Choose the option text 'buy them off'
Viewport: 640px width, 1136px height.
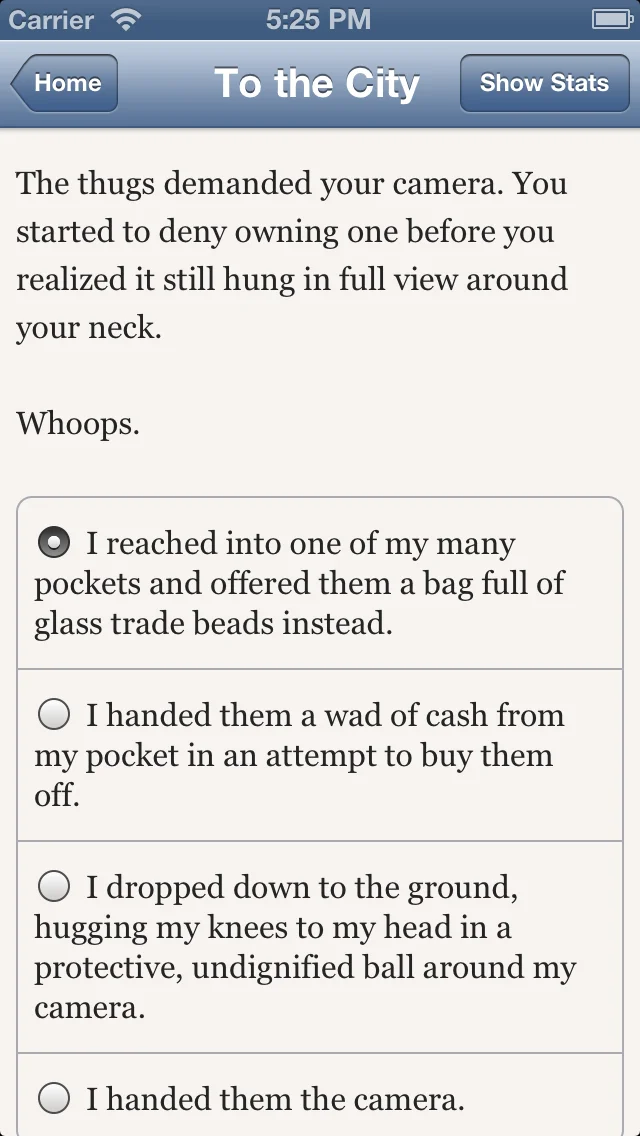pos(300,755)
